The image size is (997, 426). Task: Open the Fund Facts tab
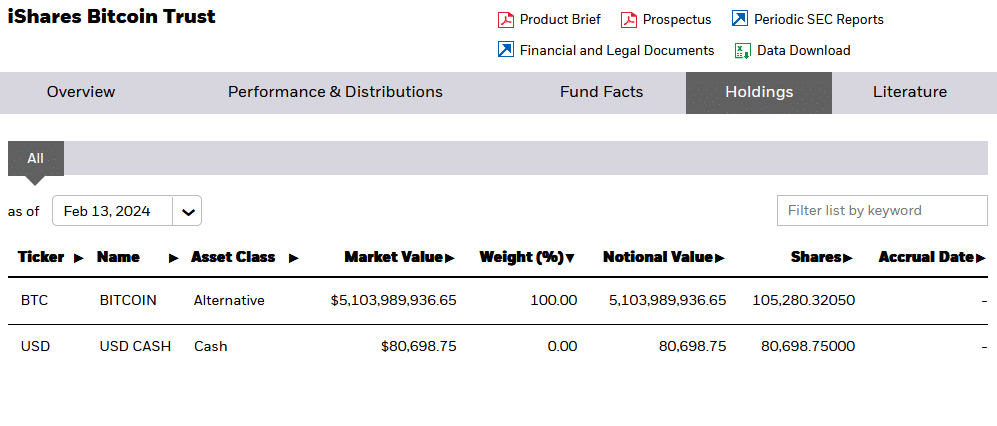tap(602, 92)
